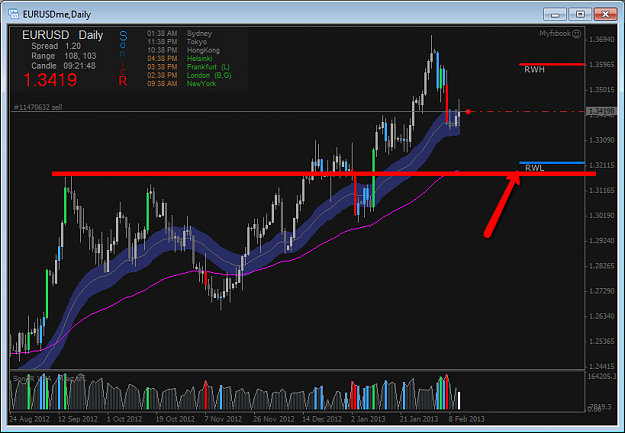625x433 pixels.
Task: Click the 1.26340 price axis label
Action: click(x=601, y=316)
